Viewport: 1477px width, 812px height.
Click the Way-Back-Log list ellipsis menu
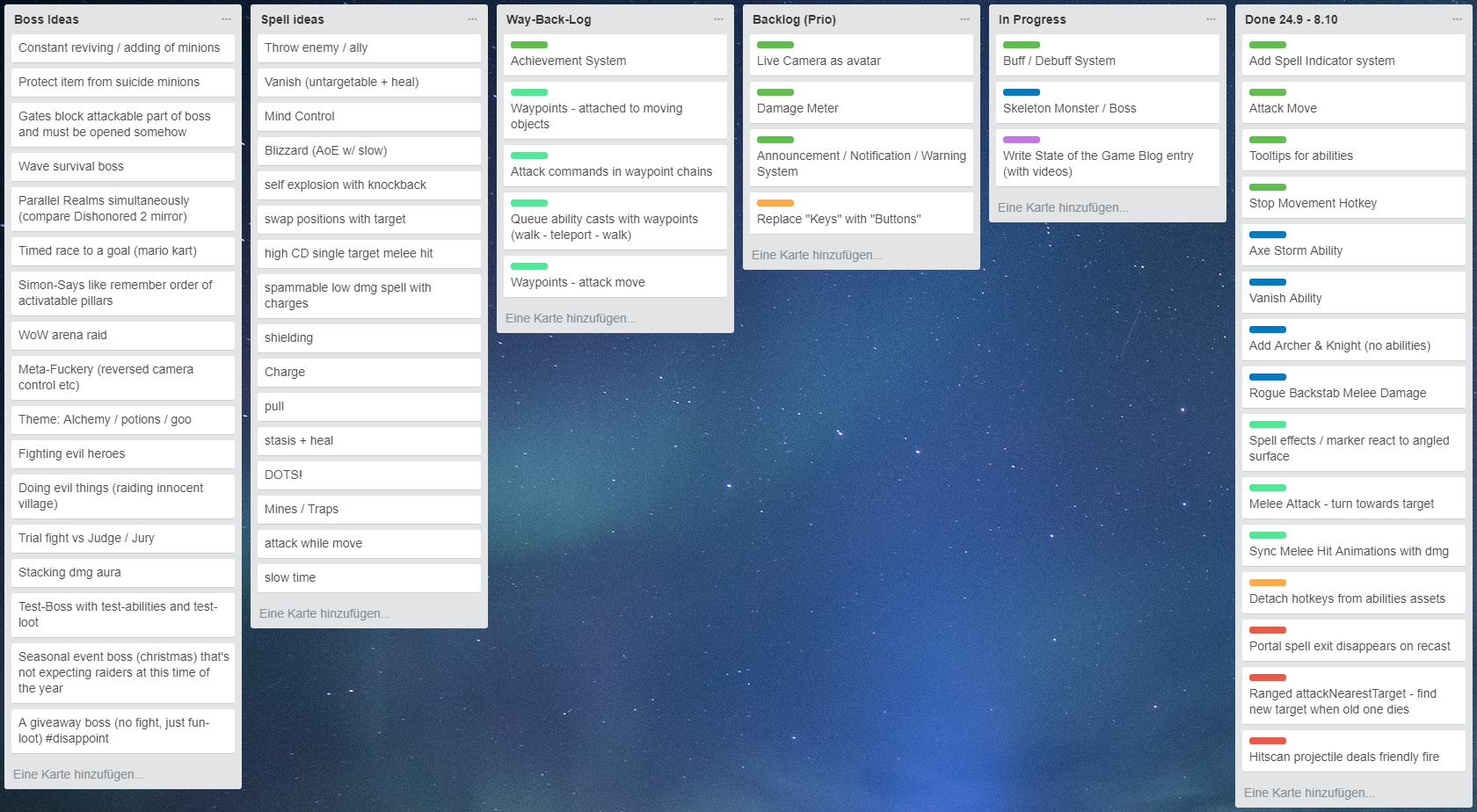click(x=718, y=19)
